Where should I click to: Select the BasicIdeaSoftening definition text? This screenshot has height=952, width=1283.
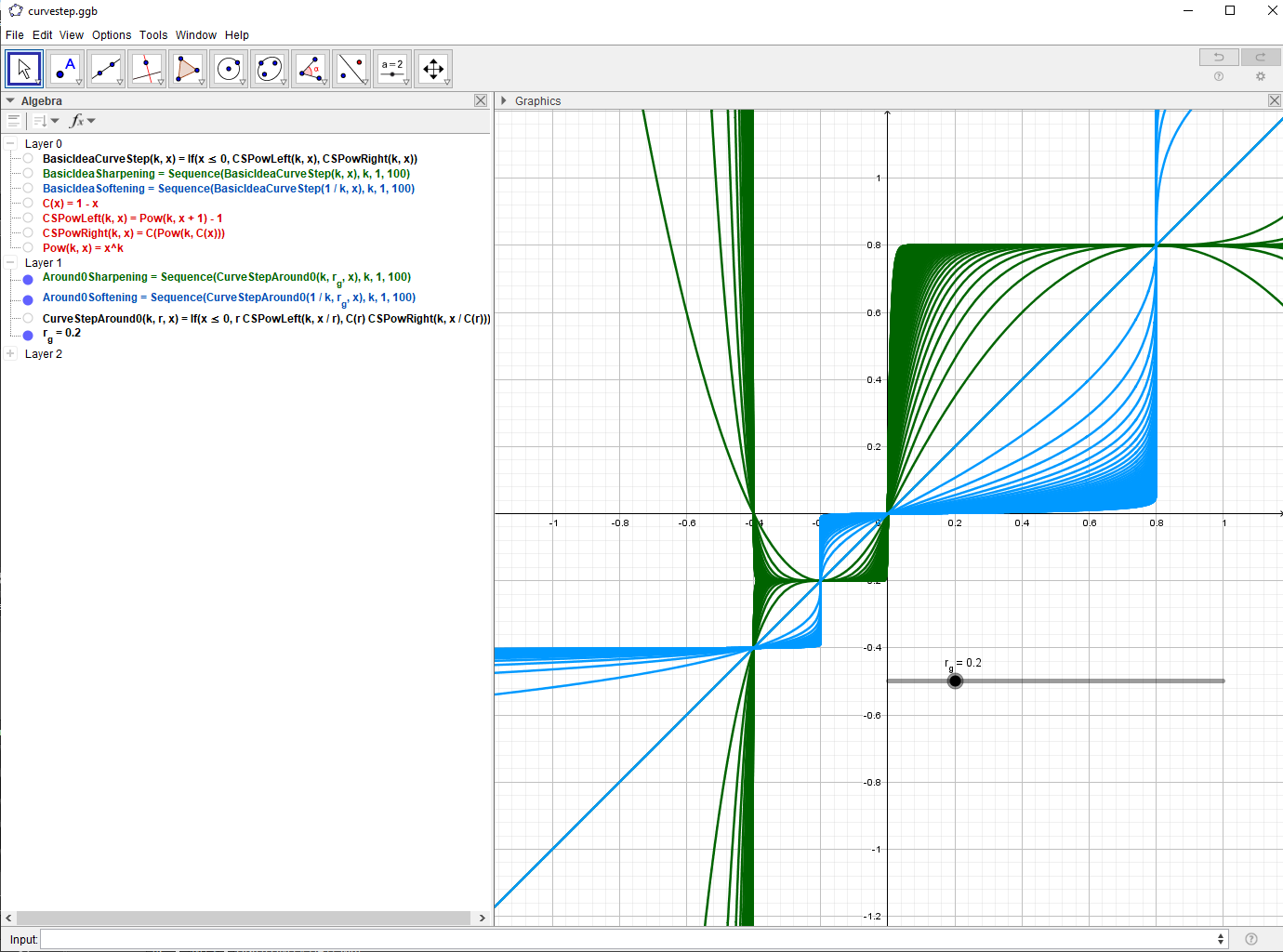229,189
